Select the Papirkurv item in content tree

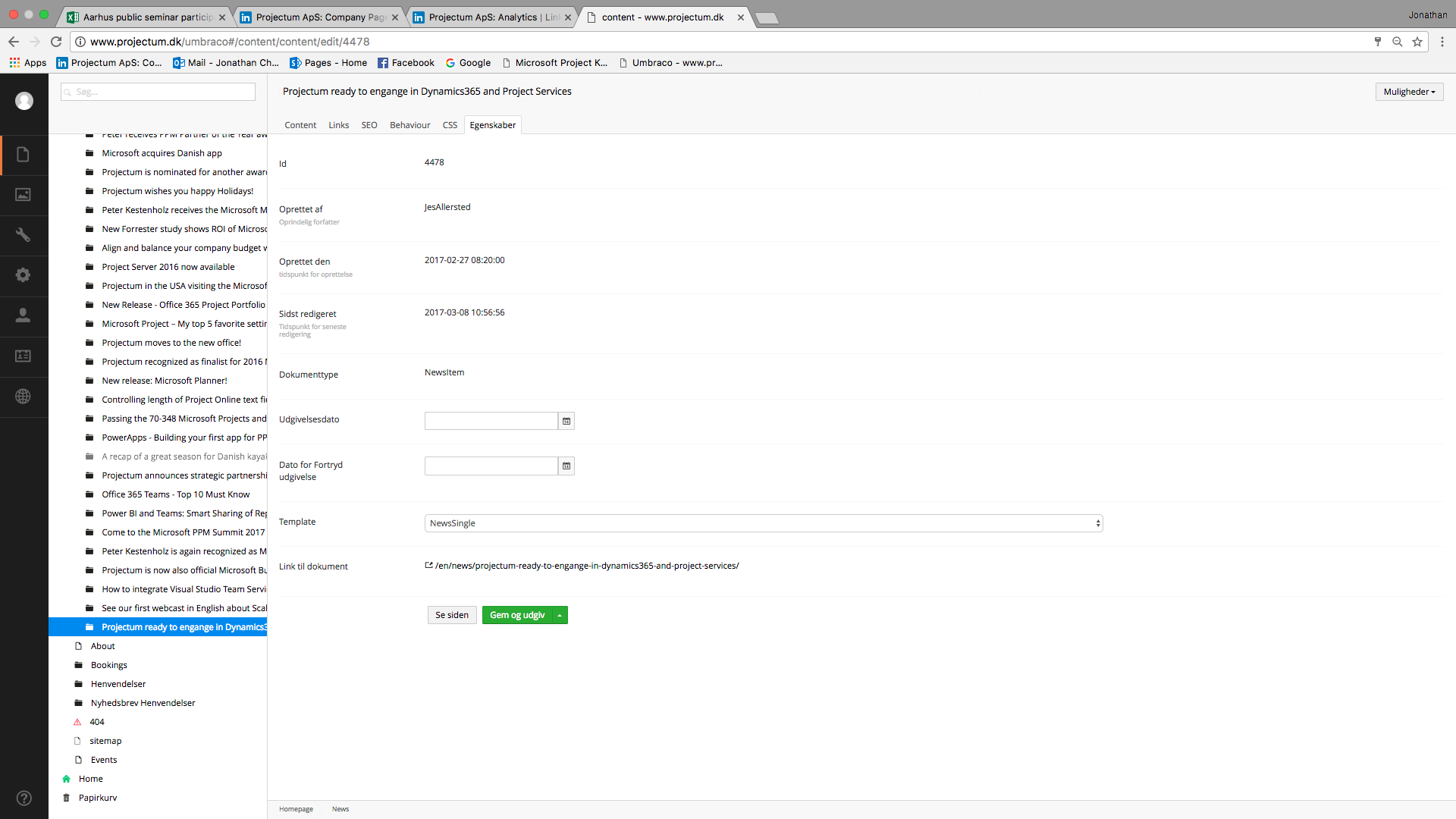(99, 797)
